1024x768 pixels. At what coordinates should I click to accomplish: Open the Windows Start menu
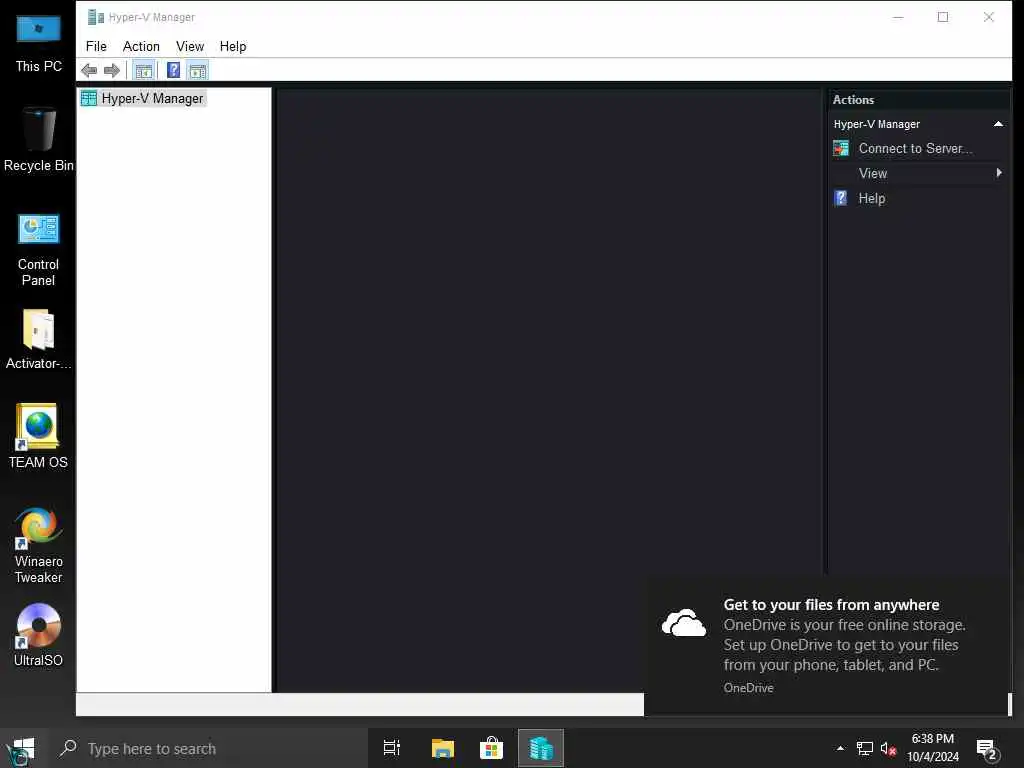tap(24, 748)
